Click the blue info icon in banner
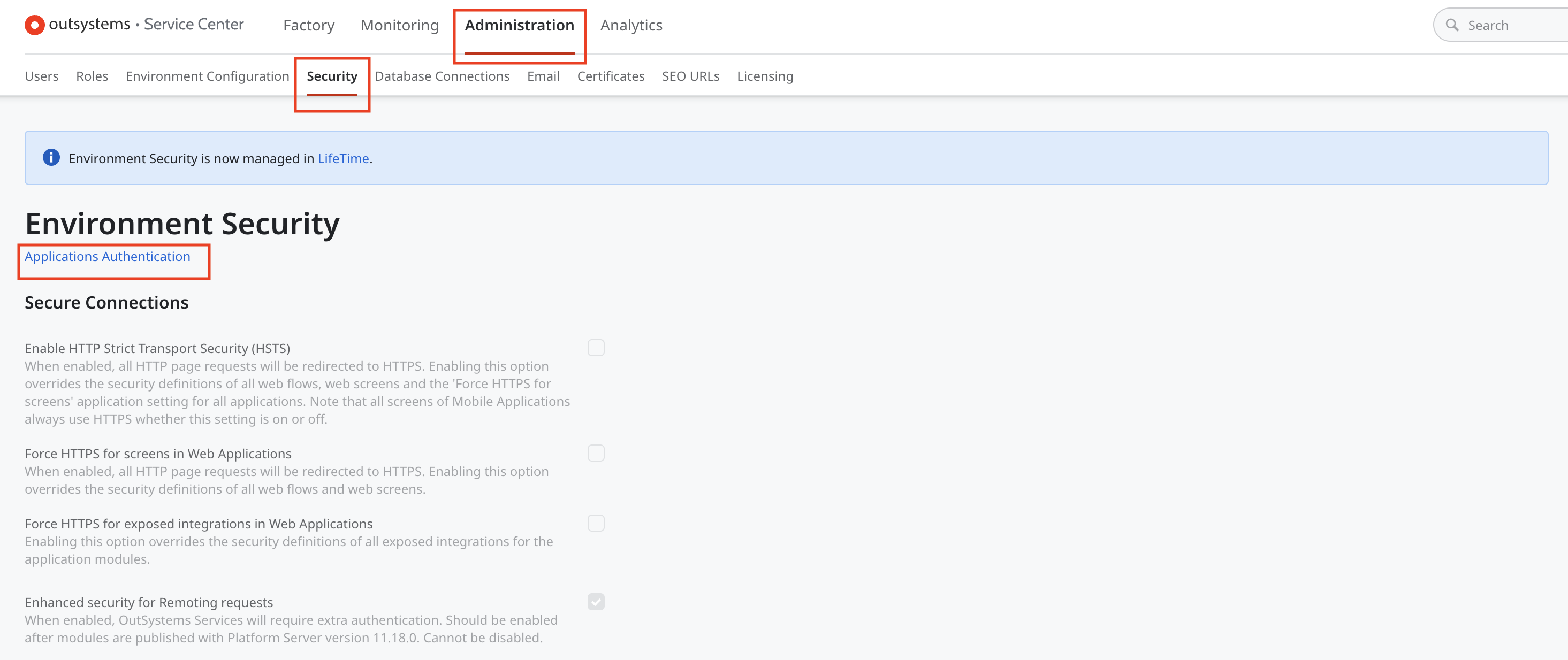Screen dimensions: 1568x660 51,158
